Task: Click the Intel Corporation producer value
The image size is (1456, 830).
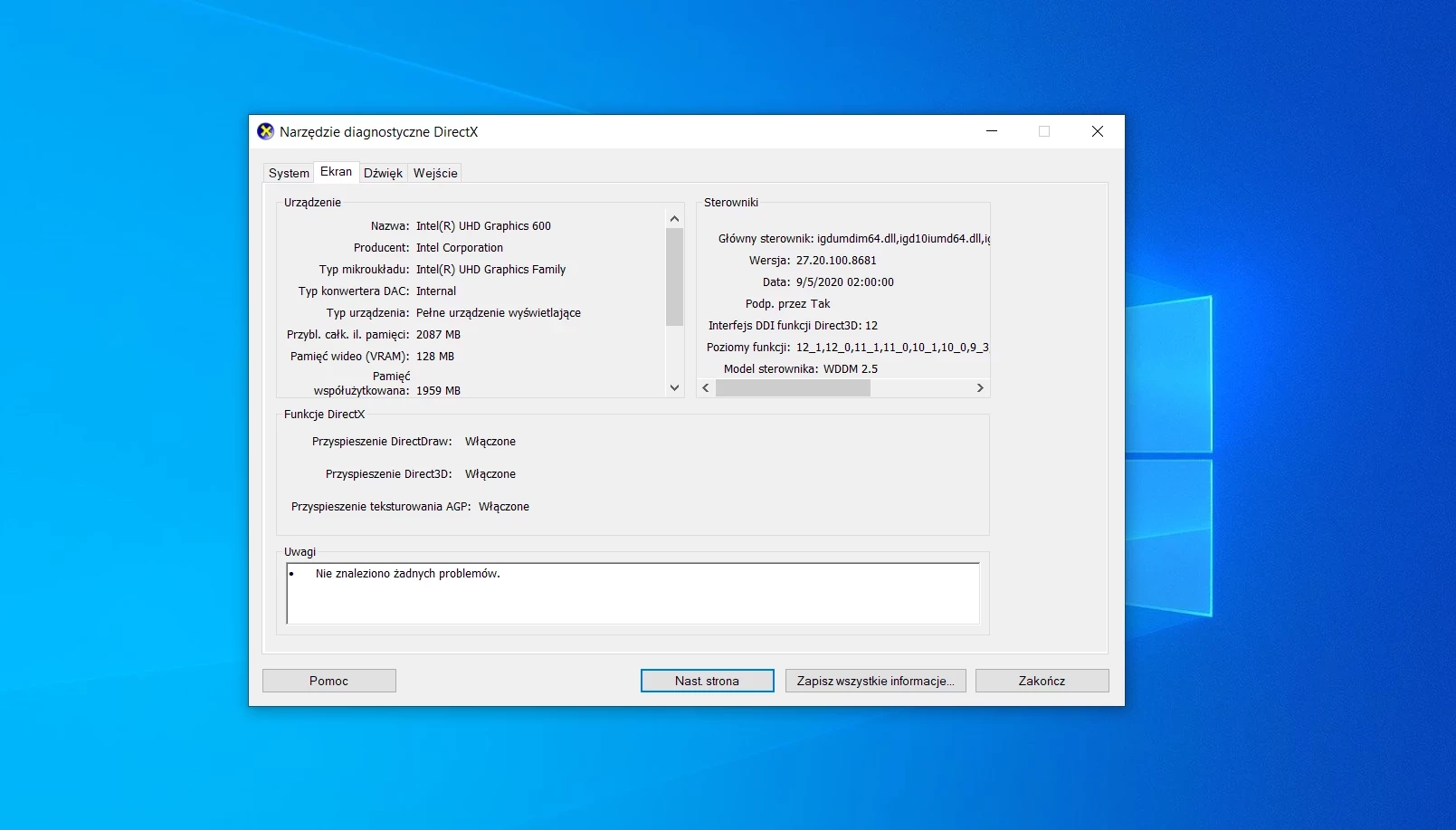Action: (460, 248)
